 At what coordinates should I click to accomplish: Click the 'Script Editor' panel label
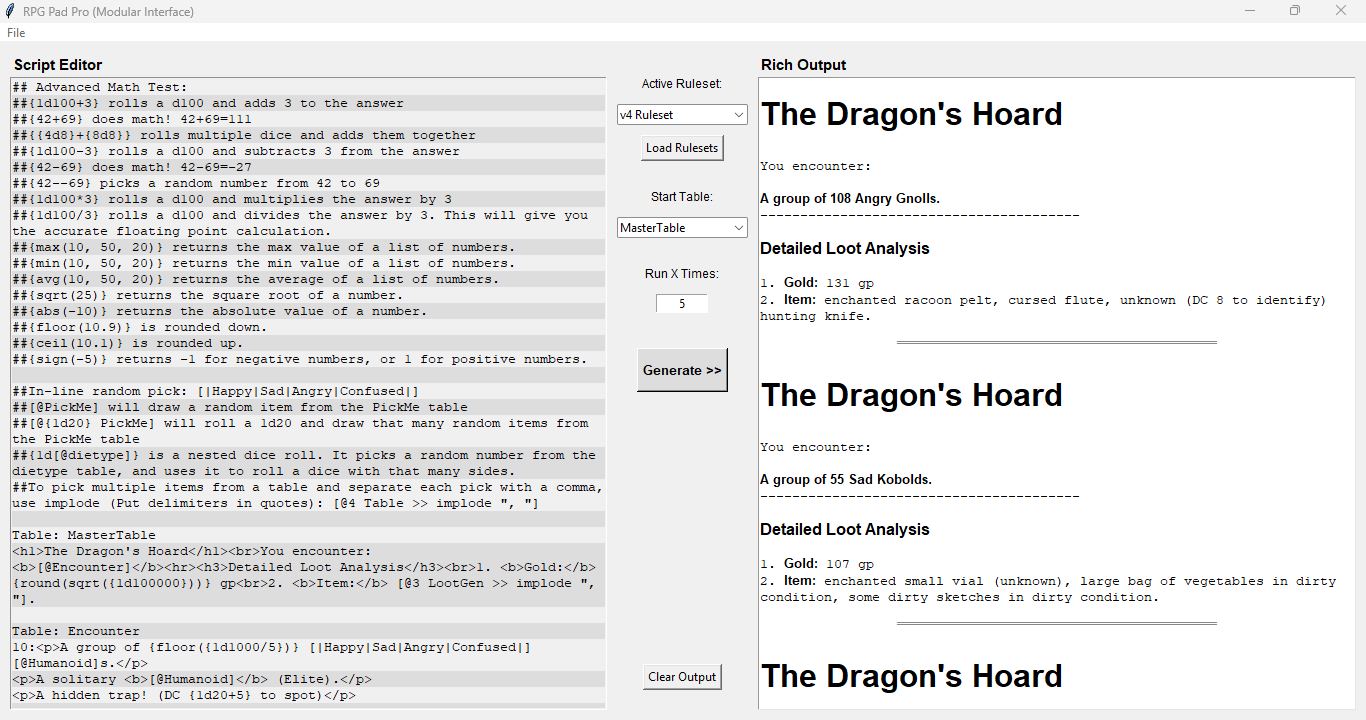[x=58, y=65]
